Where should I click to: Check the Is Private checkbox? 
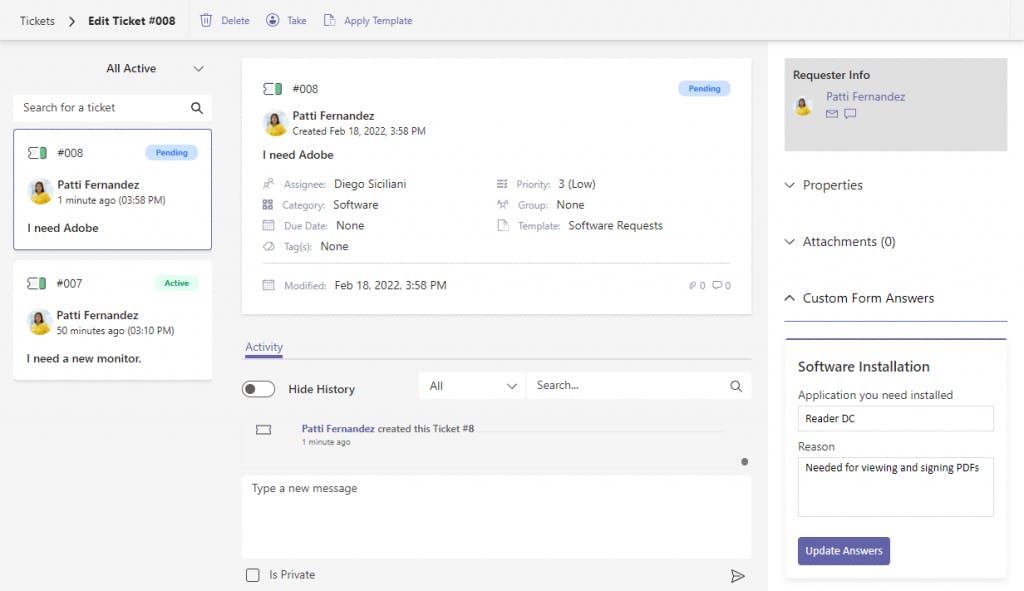253,575
